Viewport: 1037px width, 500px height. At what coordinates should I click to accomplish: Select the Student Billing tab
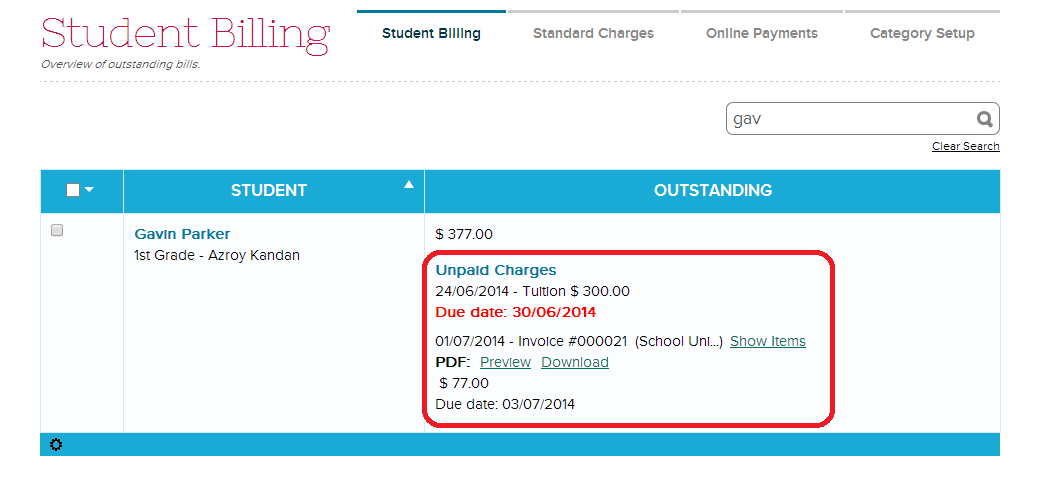click(x=431, y=33)
